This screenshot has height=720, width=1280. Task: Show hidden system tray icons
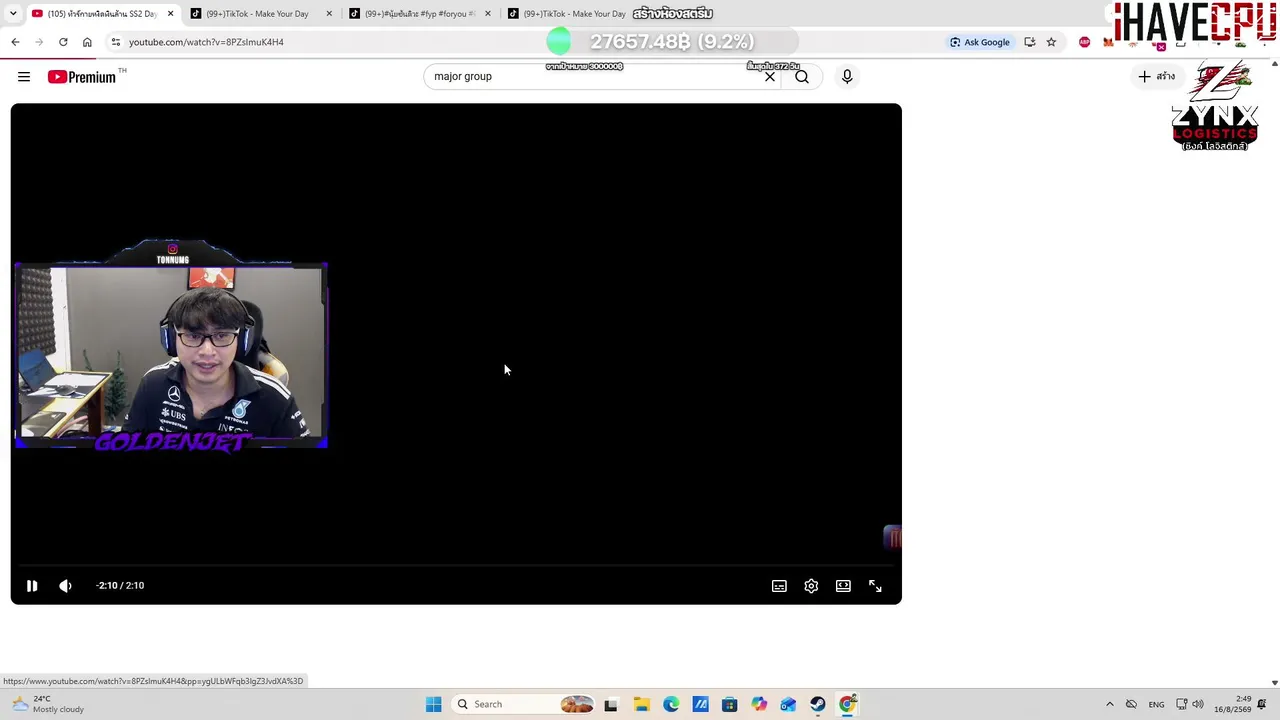[x=1109, y=704]
